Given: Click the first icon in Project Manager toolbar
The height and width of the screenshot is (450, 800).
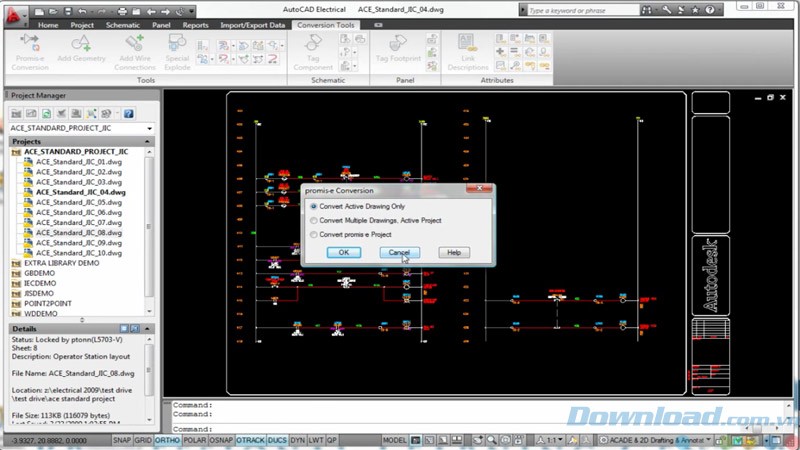Looking at the screenshot, I should [x=16, y=113].
